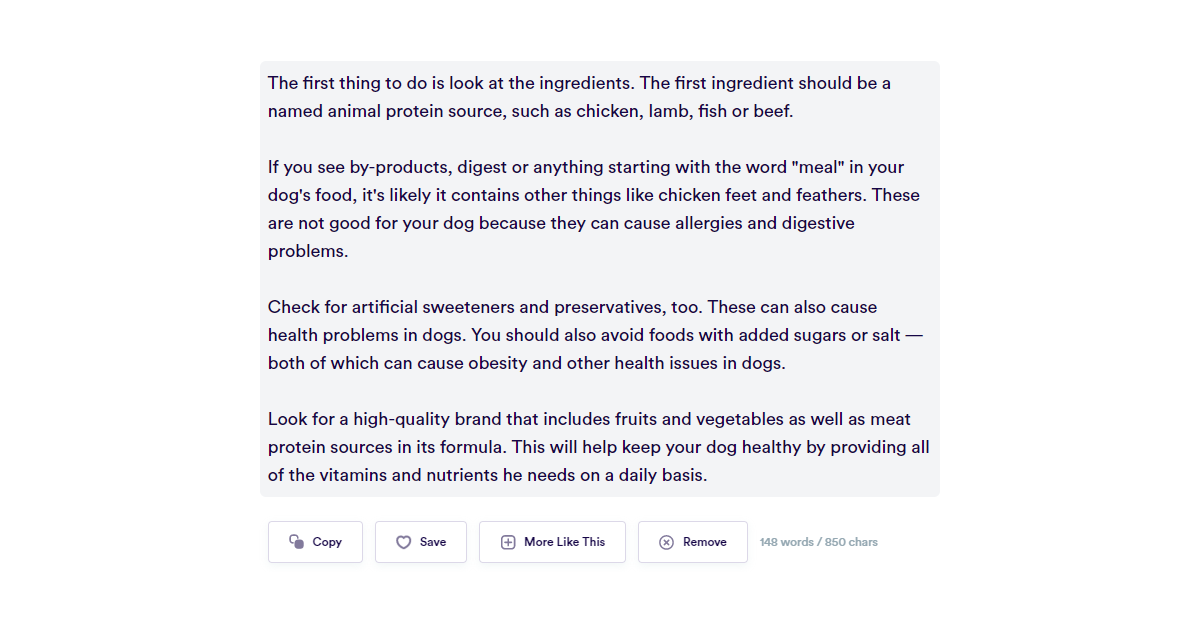Screen dimensions: 1200x630
Task: Click the words "allergies and digestive"
Action: click(x=765, y=223)
